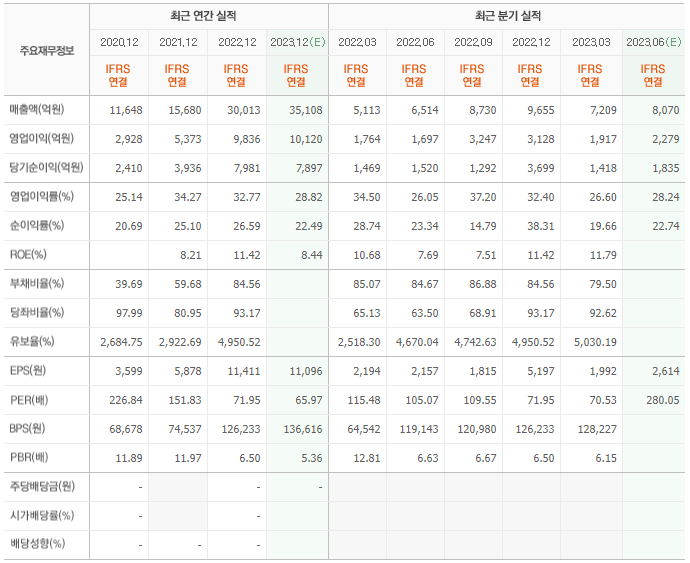Click the 영업이익(억원) row label
690x563 pixels.
[42, 138]
